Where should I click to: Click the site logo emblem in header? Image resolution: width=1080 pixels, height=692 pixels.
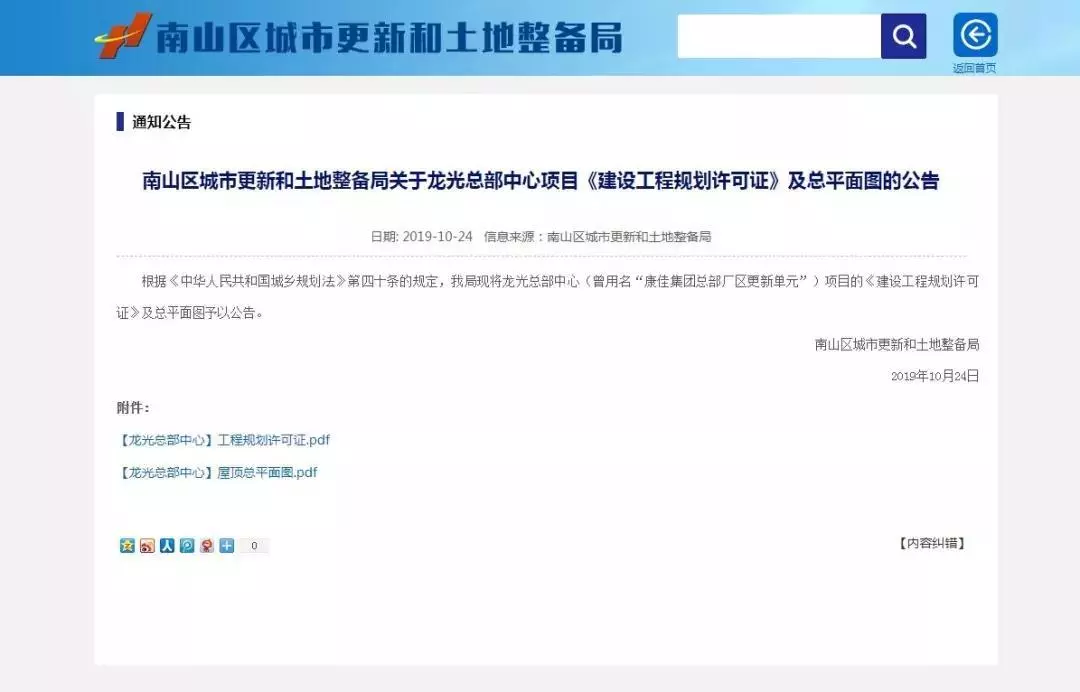pos(124,36)
